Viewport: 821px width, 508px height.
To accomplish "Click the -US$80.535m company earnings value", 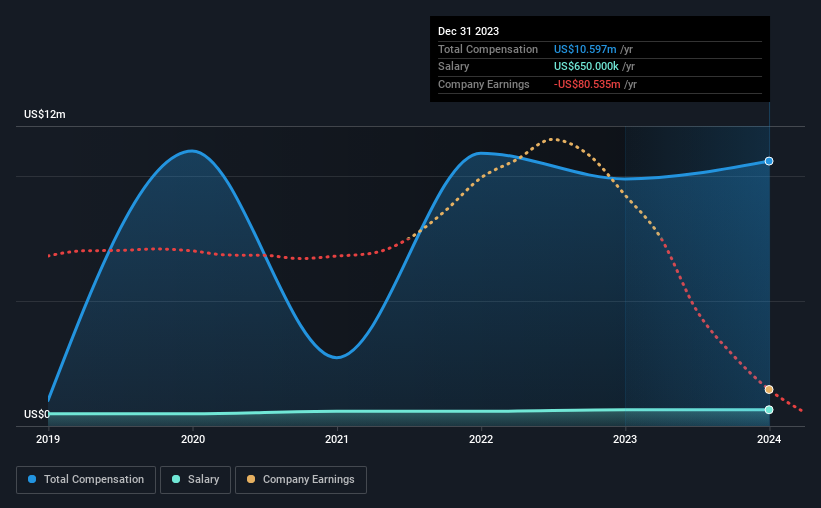I will [x=587, y=84].
